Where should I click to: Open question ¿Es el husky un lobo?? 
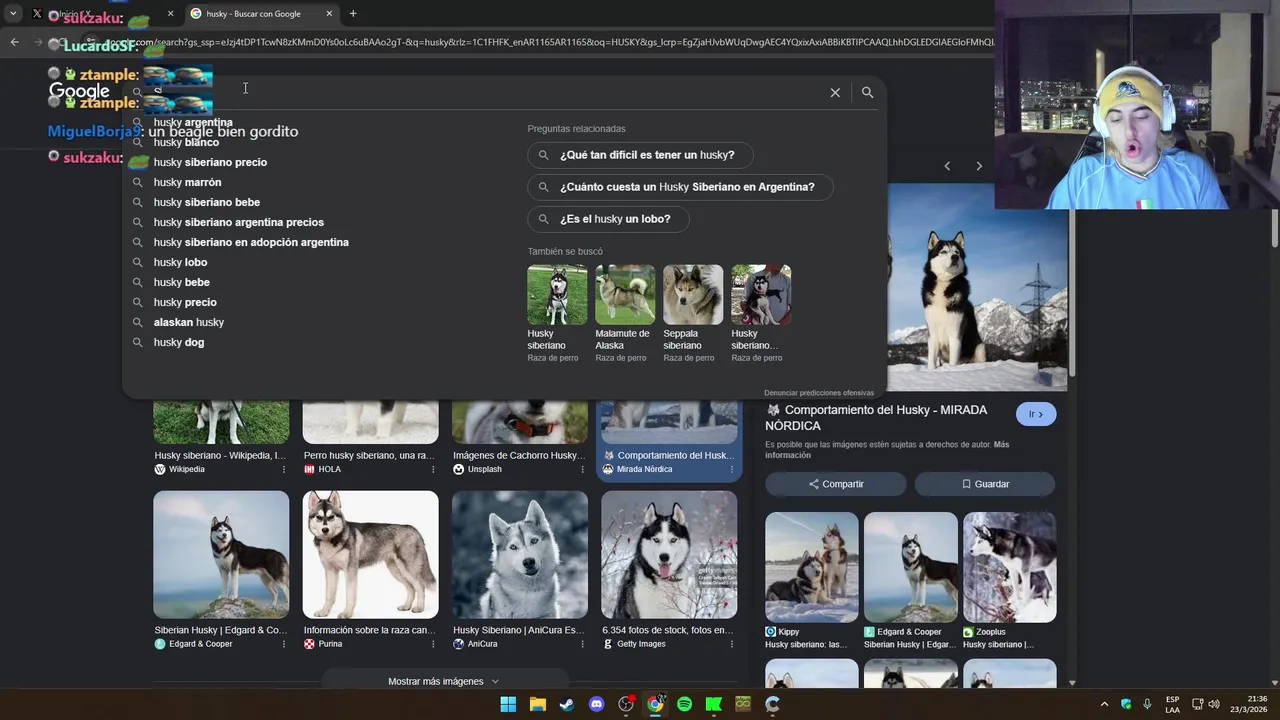pos(608,219)
